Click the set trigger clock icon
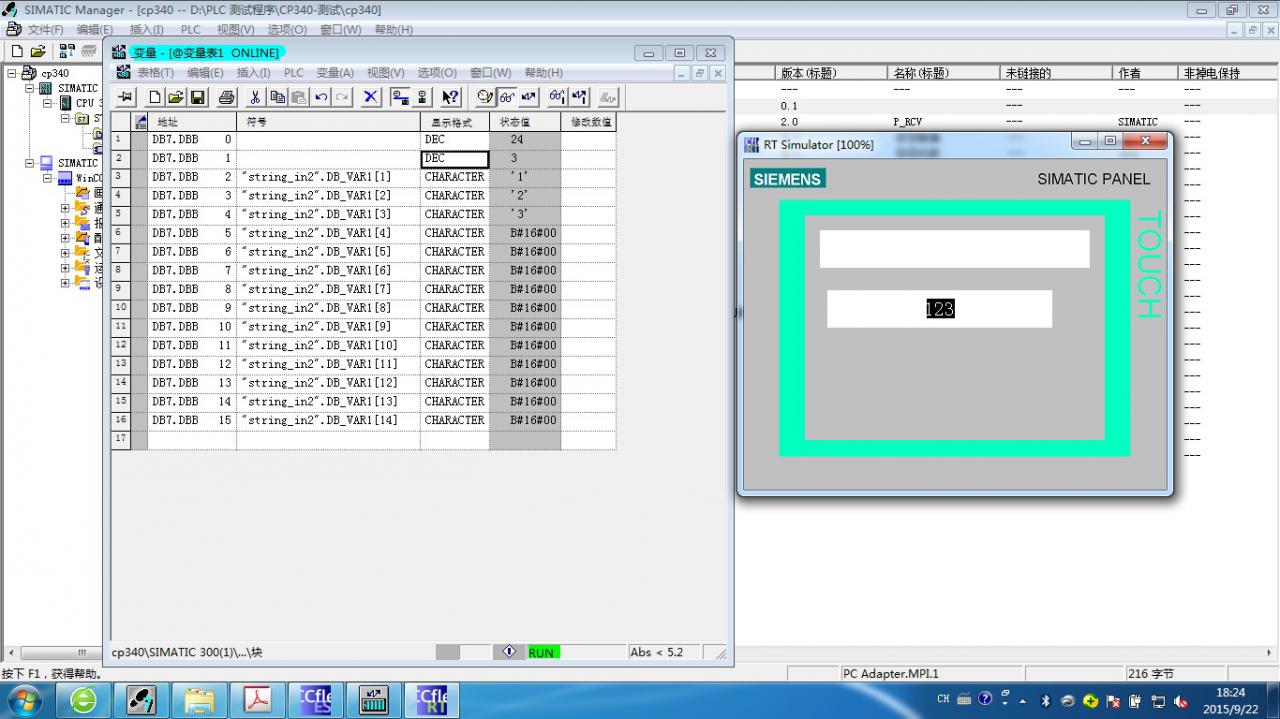This screenshot has width=1280, height=719. click(486, 97)
